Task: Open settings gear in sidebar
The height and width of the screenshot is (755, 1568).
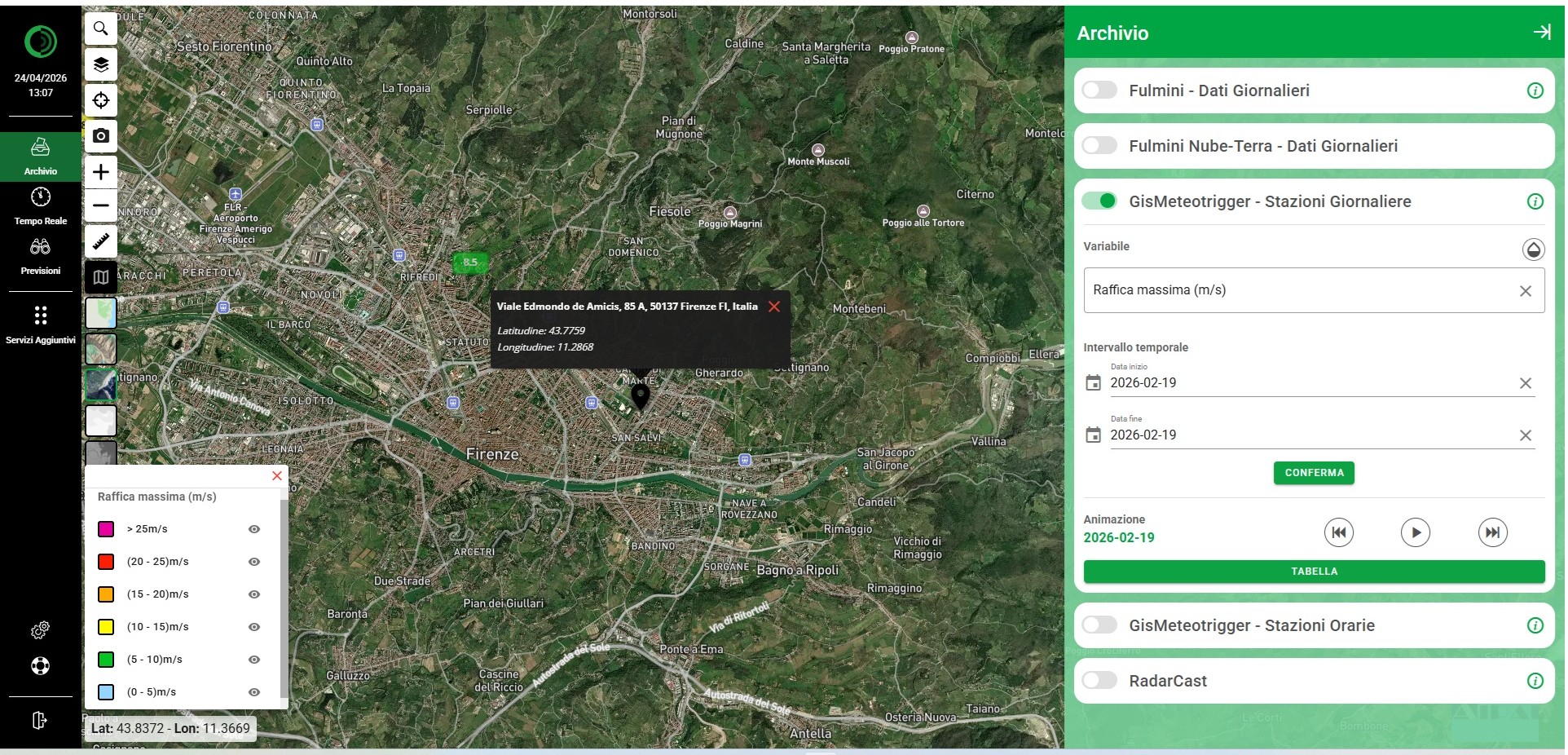Action: point(40,630)
